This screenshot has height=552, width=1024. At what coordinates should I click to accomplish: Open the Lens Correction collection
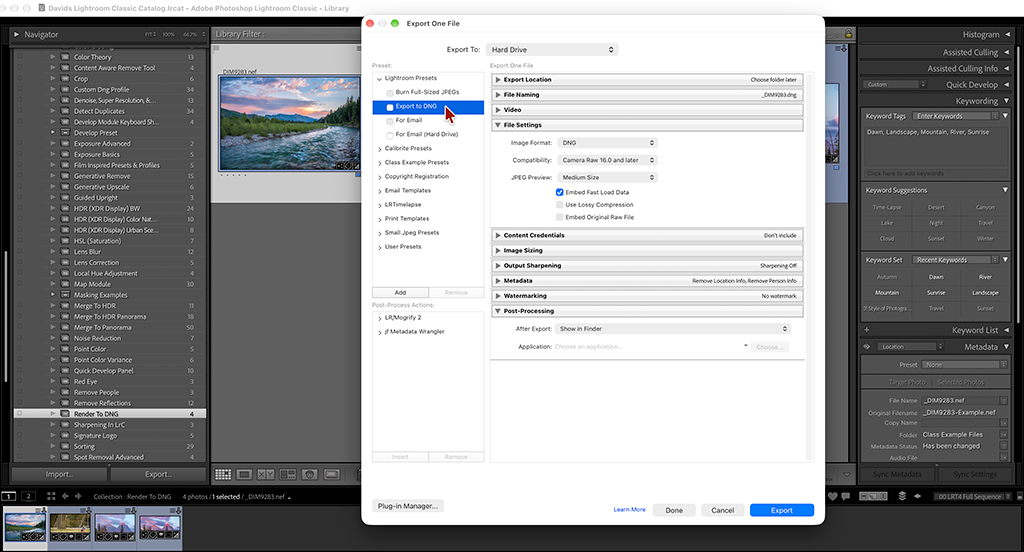(97, 263)
